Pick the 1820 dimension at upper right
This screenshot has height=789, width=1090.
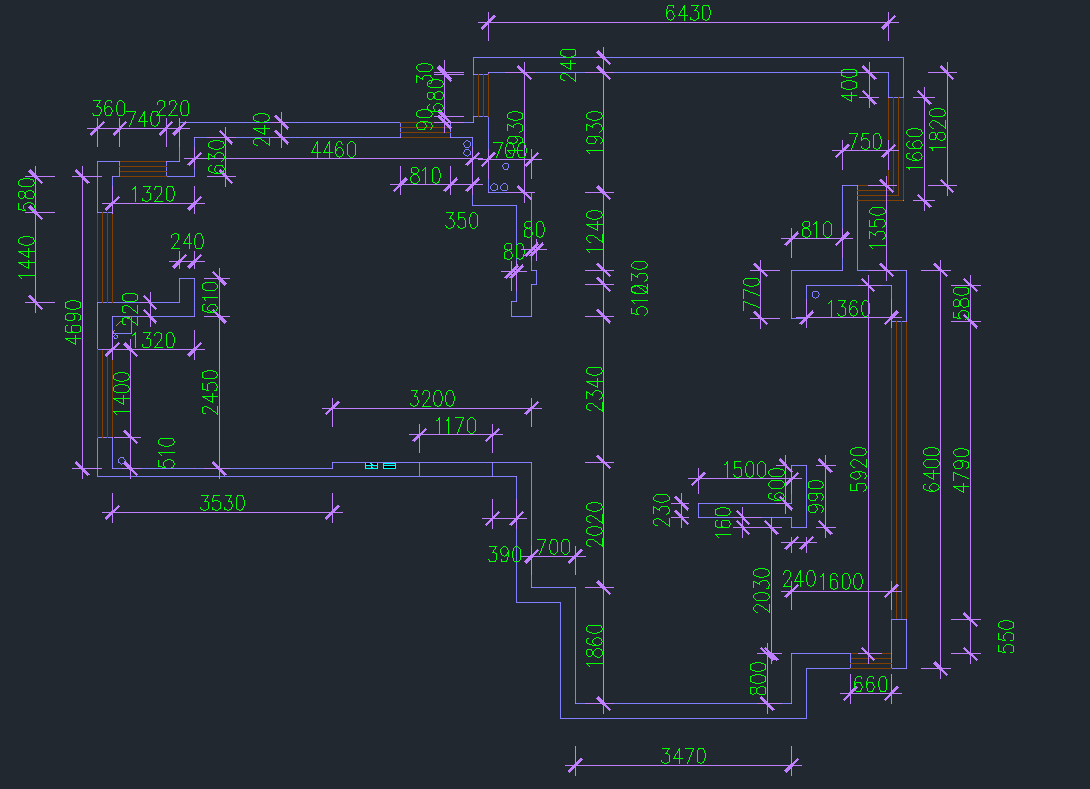pyautogui.click(x=938, y=129)
